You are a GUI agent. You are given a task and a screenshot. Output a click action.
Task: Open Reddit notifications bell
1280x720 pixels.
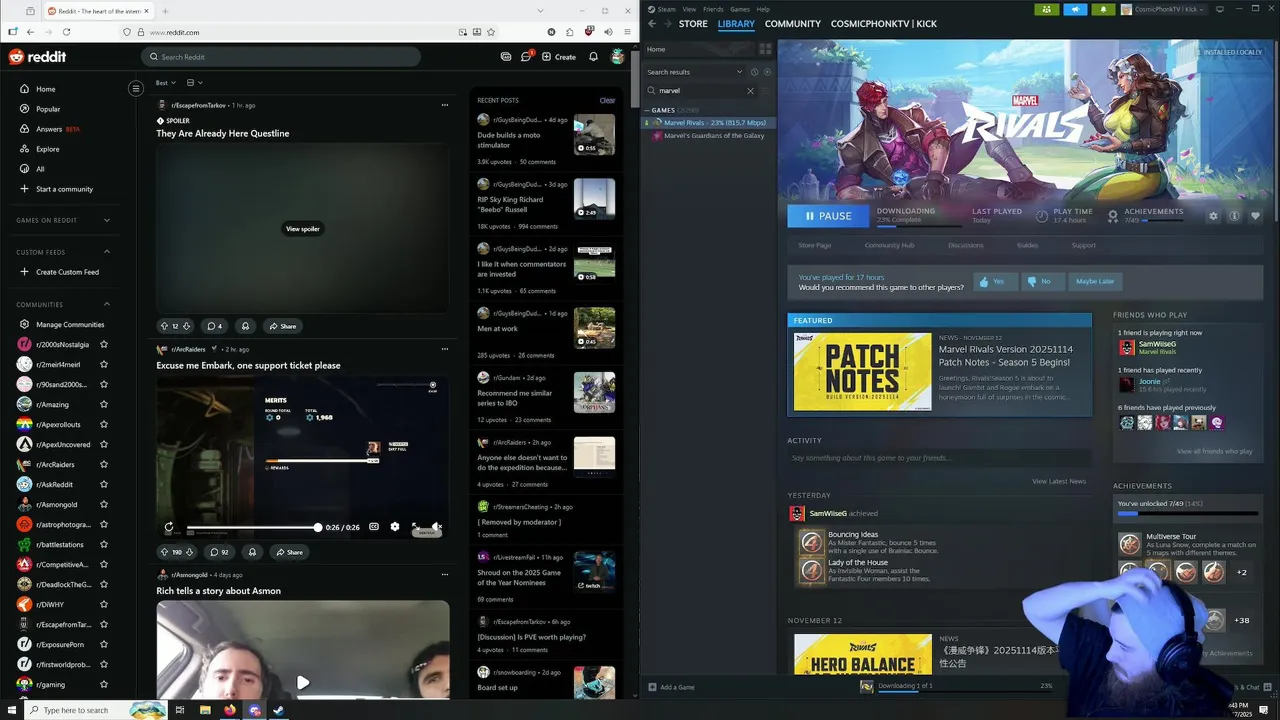coord(593,57)
